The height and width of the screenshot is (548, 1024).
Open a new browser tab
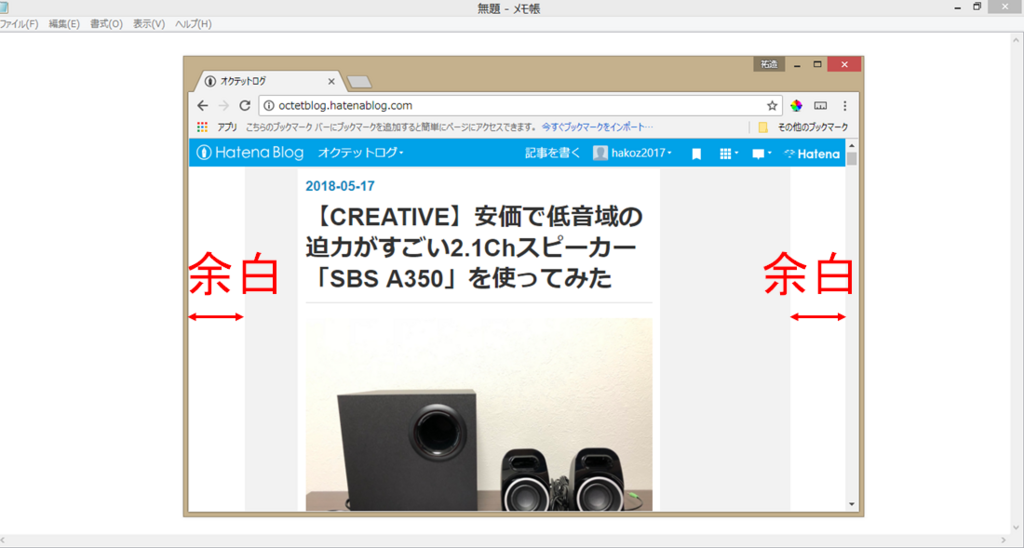pyautogui.click(x=359, y=82)
